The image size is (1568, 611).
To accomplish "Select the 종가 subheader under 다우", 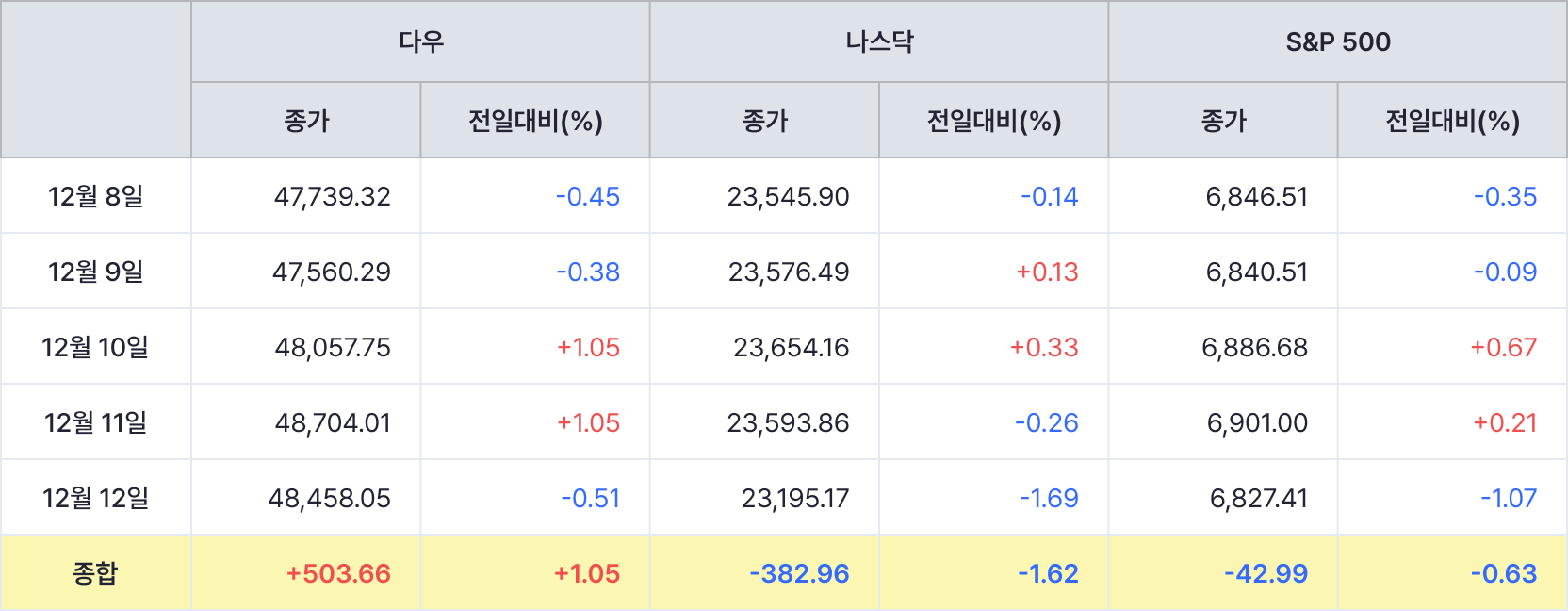I will (306, 121).
